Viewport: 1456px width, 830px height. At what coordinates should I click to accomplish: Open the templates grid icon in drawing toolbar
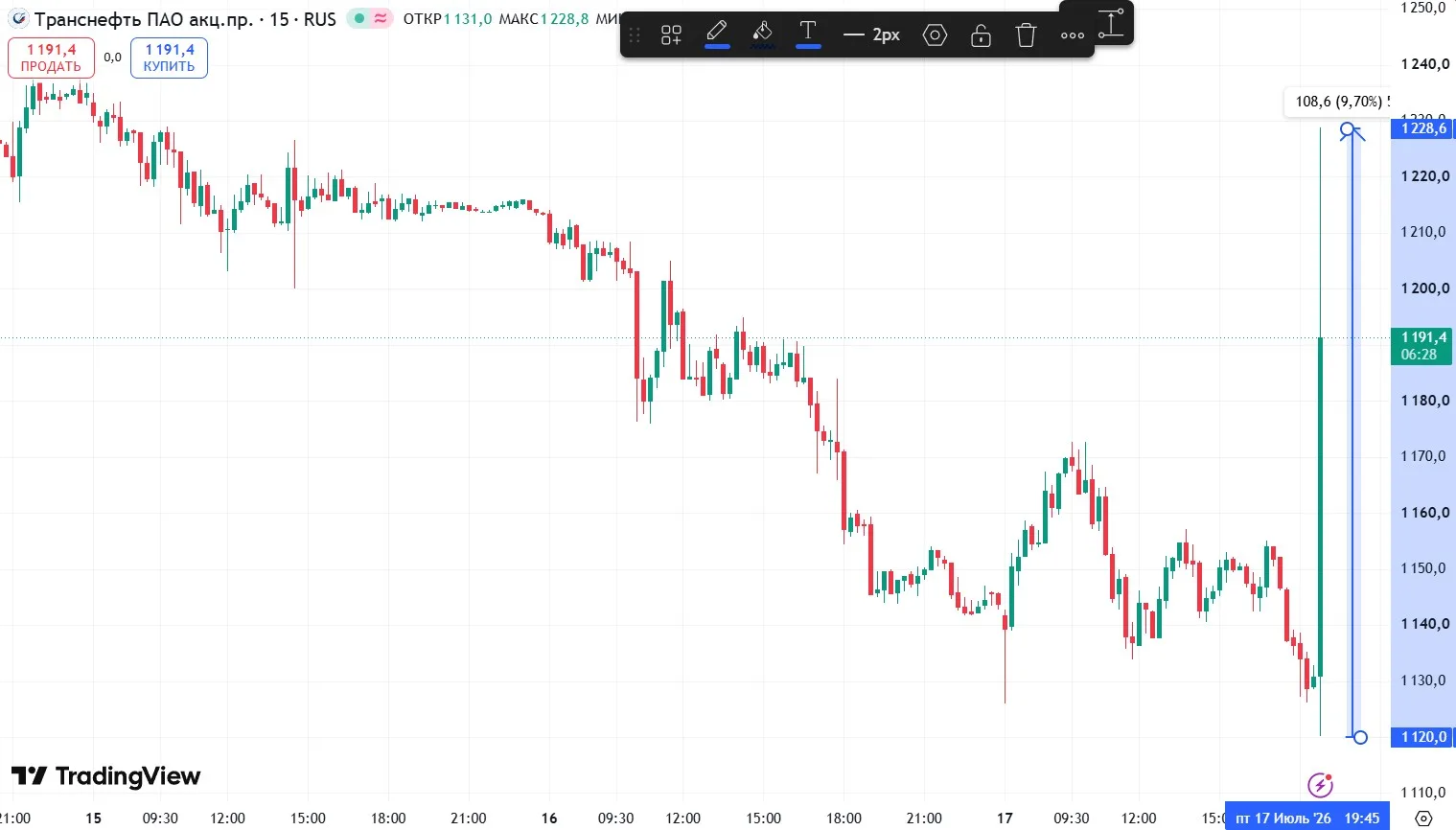pyautogui.click(x=671, y=35)
